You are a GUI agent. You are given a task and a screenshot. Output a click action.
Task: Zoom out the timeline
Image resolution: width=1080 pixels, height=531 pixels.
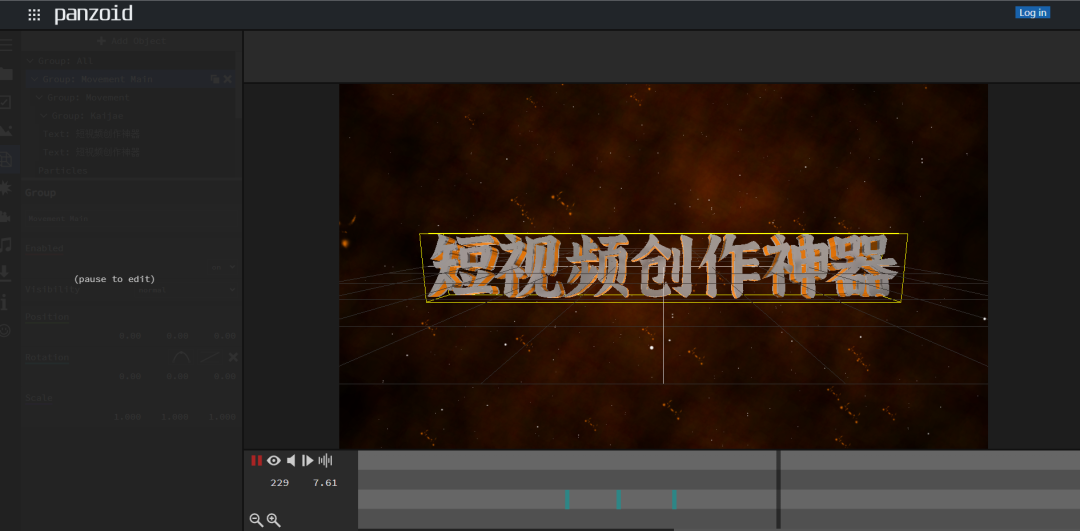click(256, 520)
